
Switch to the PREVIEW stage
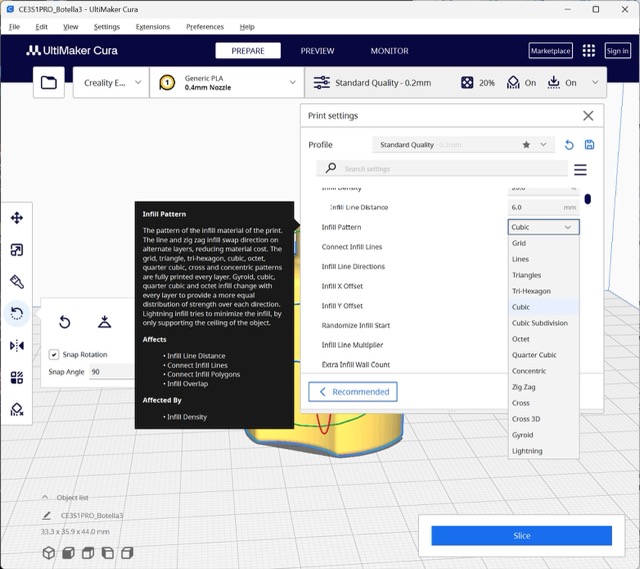point(317,51)
